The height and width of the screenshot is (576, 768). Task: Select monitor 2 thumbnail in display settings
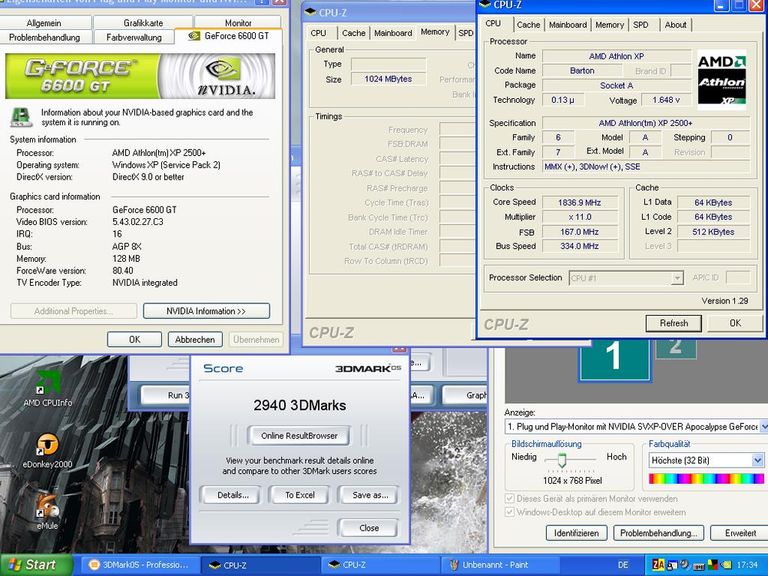point(676,347)
